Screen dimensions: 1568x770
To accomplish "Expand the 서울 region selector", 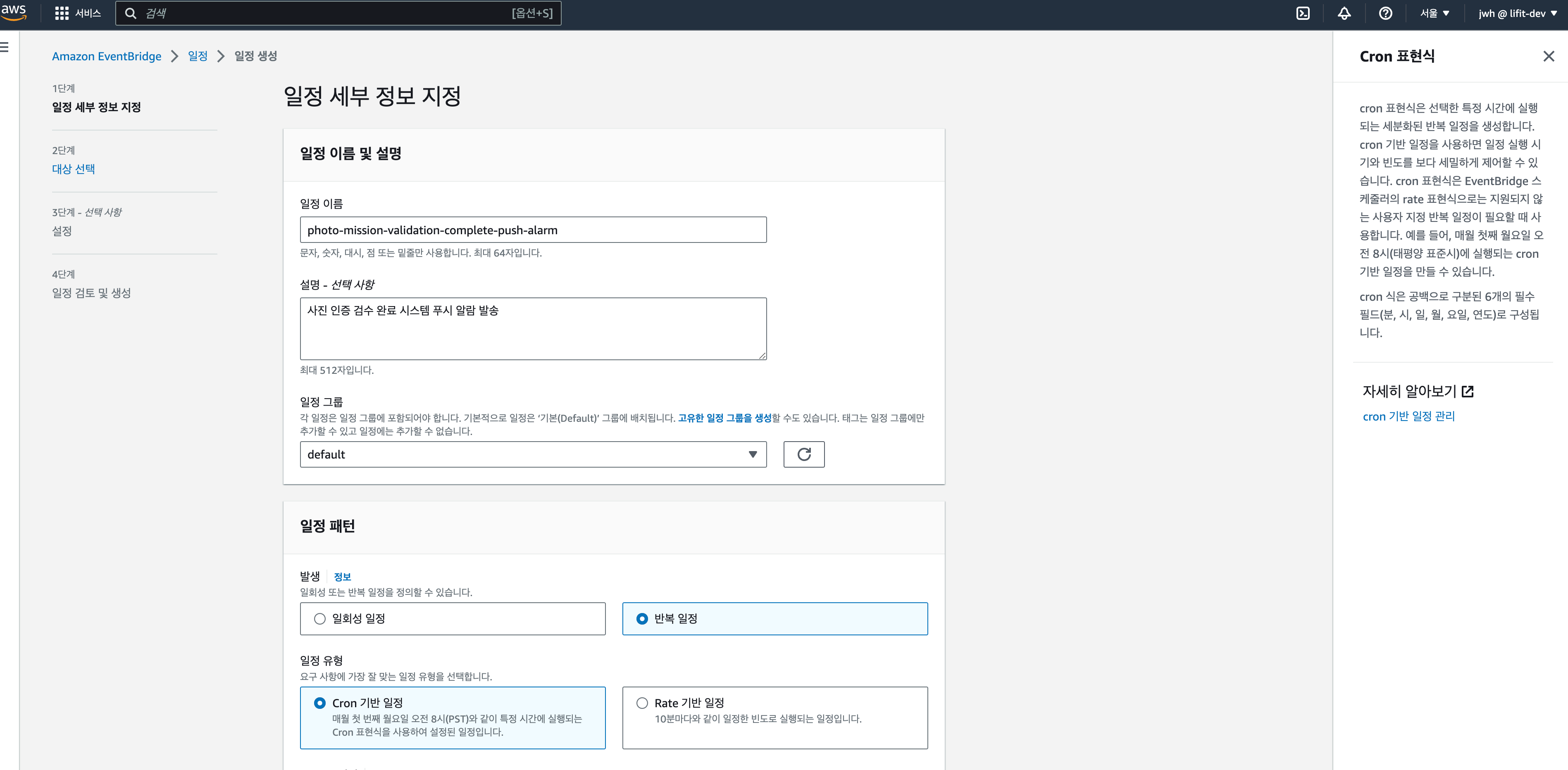I will [x=1434, y=13].
